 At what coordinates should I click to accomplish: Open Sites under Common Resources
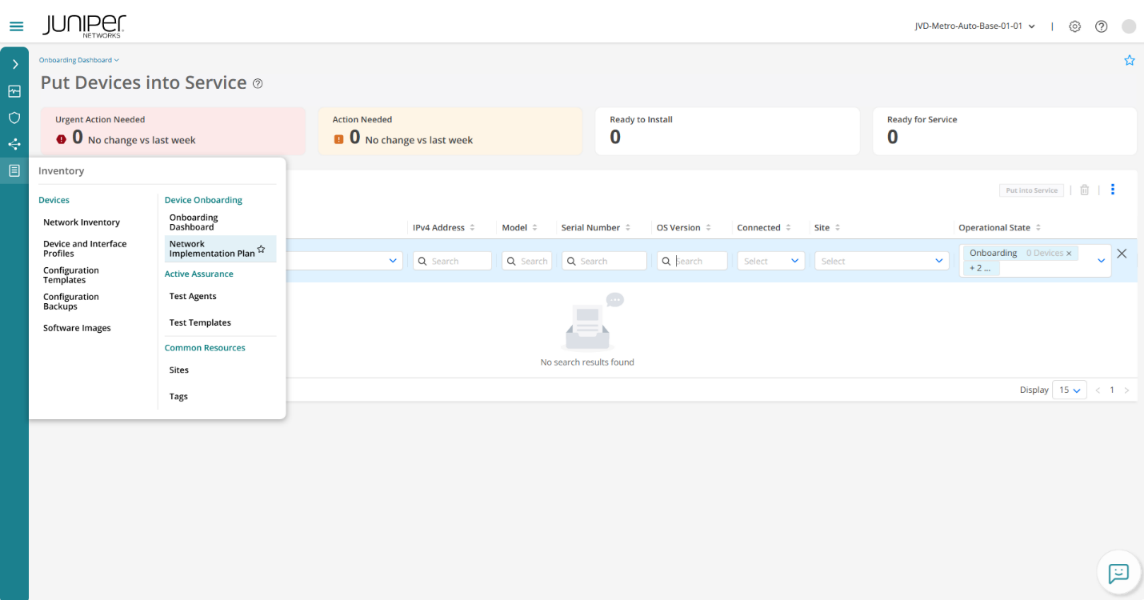click(179, 370)
